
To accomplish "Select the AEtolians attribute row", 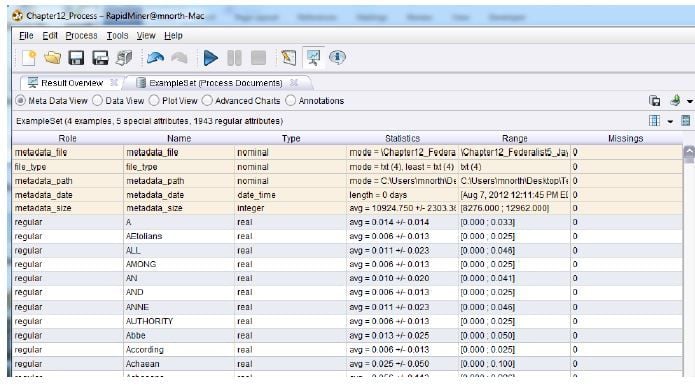I will pyautogui.click(x=348, y=236).
